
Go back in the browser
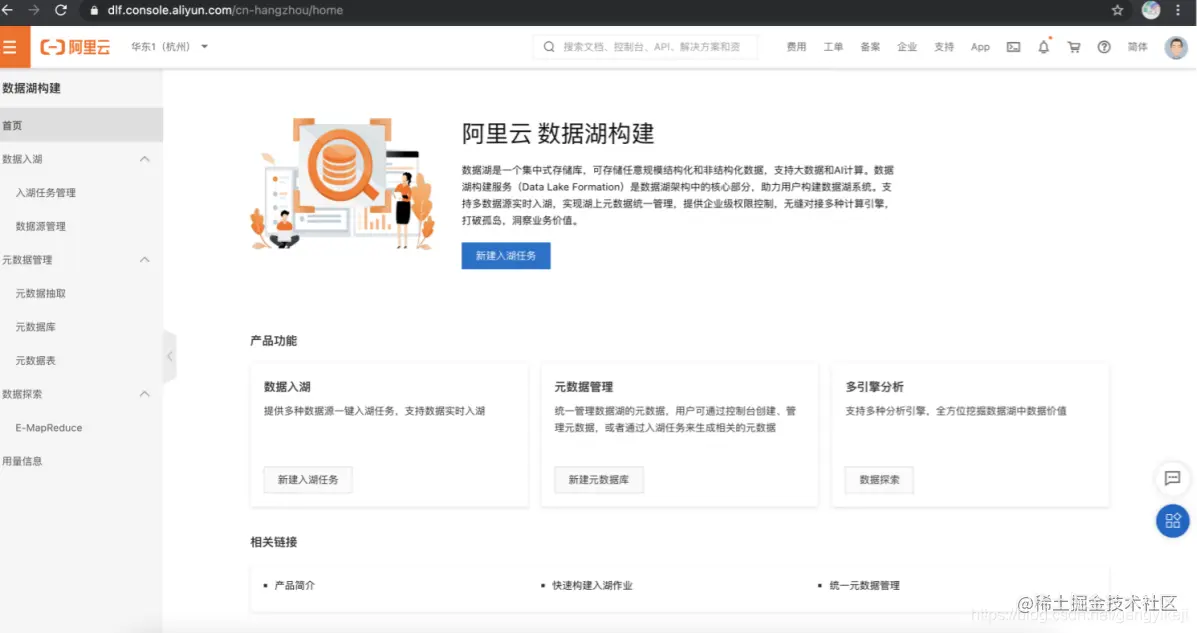[8, 10]
